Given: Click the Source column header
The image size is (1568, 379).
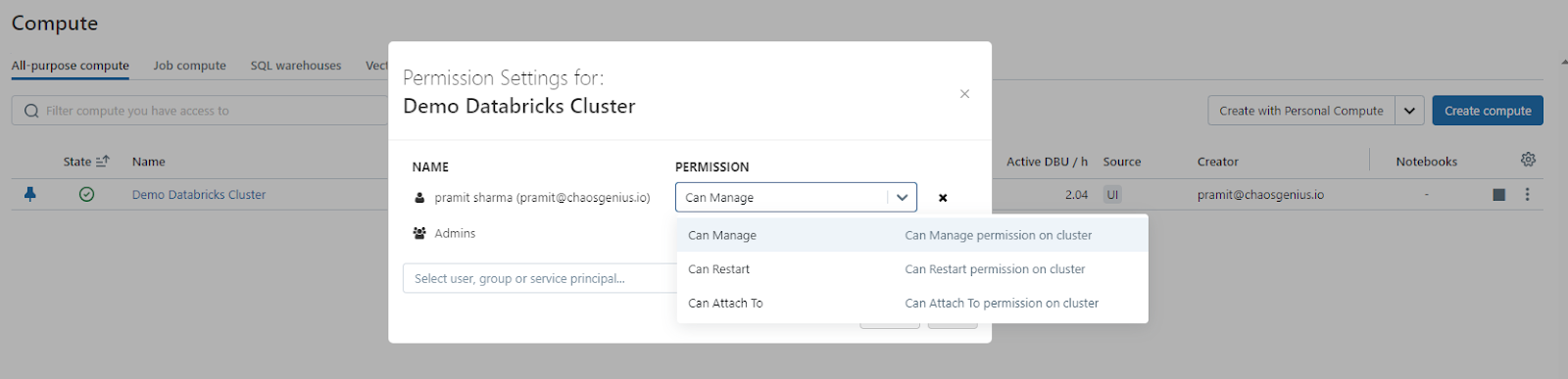Looking at the screenshot, I should pos(1122,162).
